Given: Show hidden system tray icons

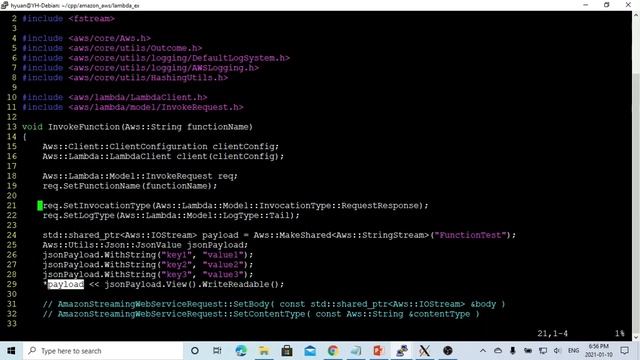Looking at the screenshot, I should click(x=483, y=351).
